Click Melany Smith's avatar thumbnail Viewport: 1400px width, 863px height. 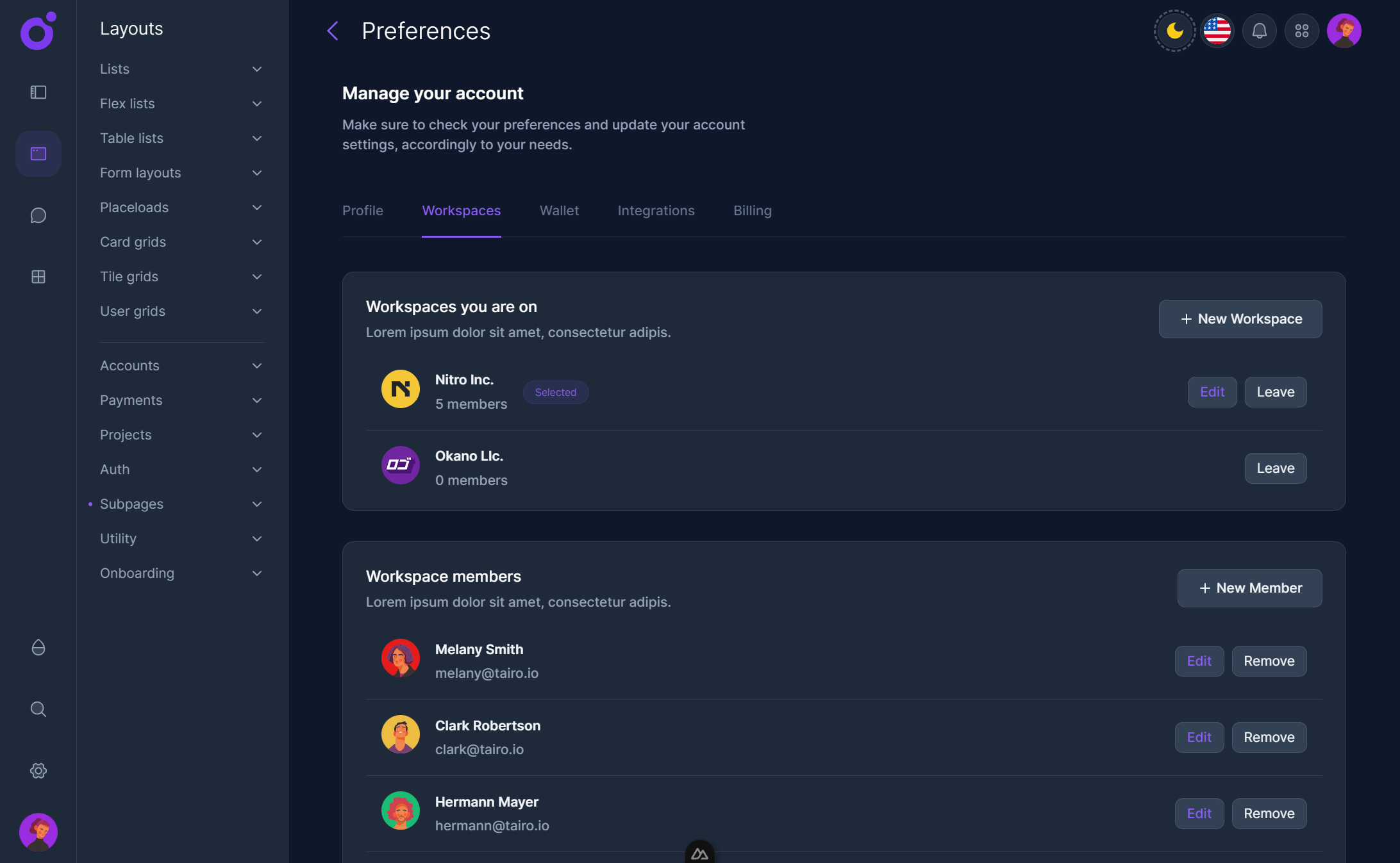[400, 658]
